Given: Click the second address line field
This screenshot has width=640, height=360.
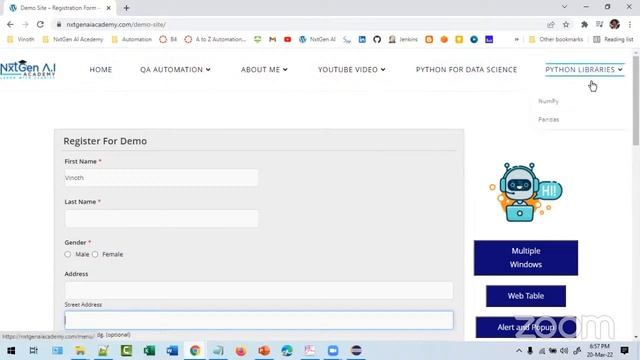Looking at the screenshot, I should 259,320.
